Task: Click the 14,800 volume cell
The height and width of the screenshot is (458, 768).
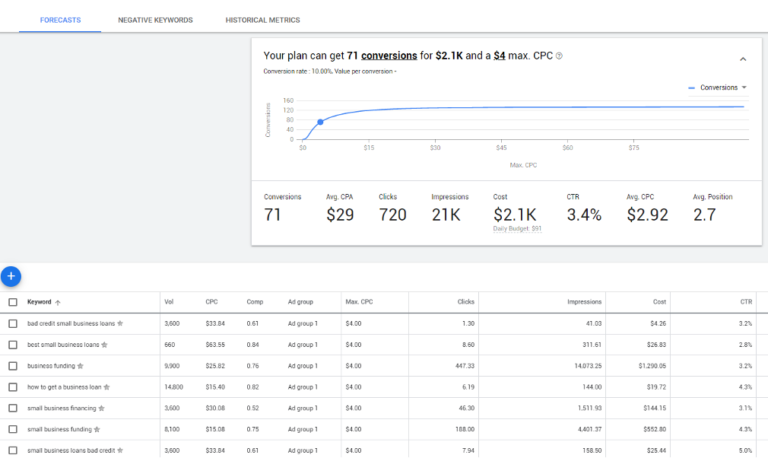Action: click(x=173, y=387)
